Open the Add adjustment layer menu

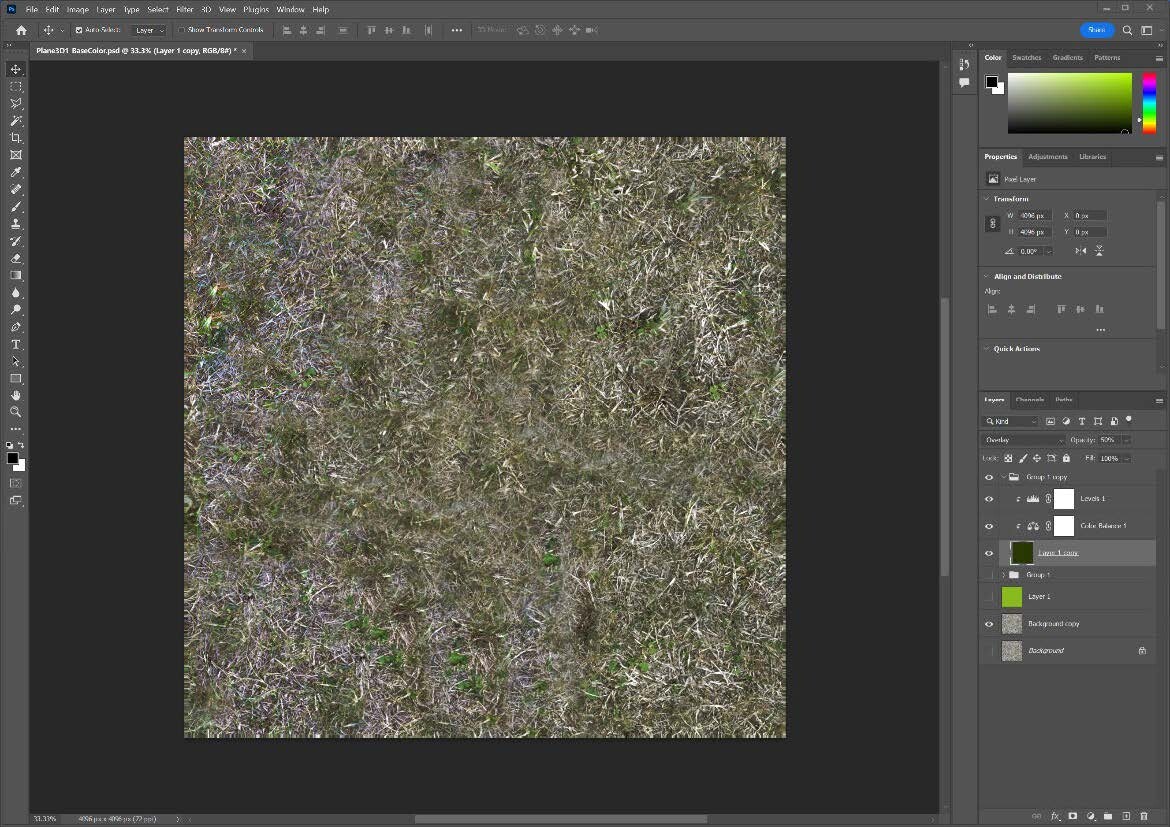1089,816
